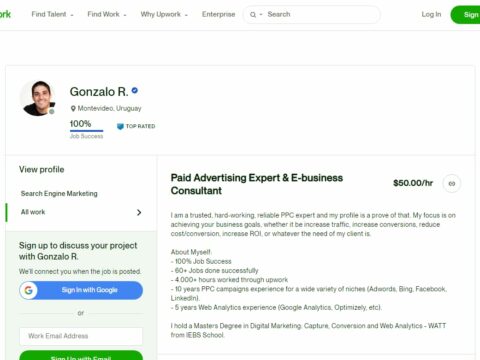Expand the Find Work menu
The width and height of the screenshot is (480, 360).
[107, 14]
